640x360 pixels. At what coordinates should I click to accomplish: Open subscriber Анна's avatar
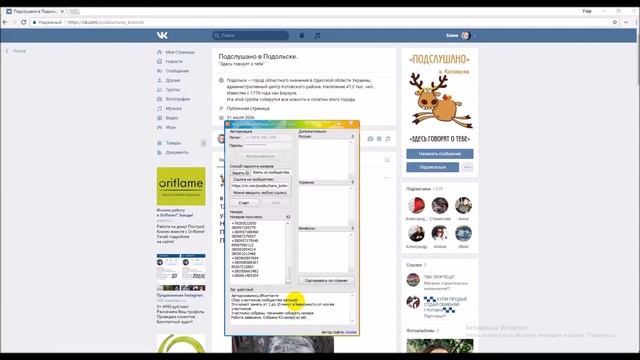coord(463,205)
